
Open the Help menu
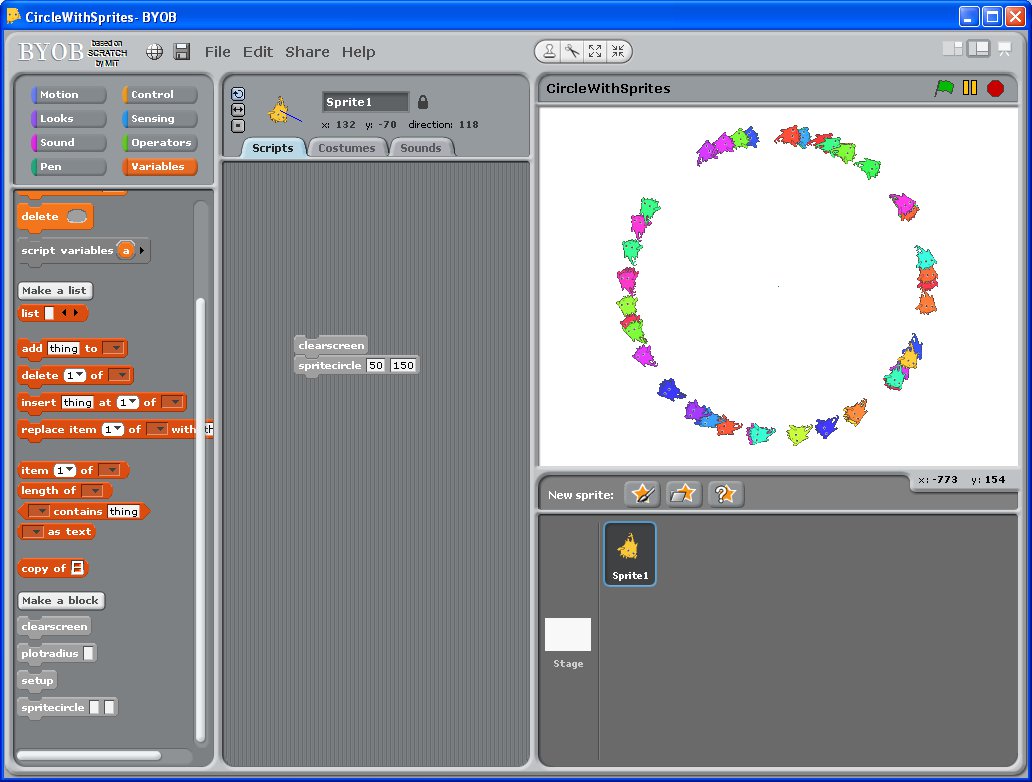(x=358, y=52)
